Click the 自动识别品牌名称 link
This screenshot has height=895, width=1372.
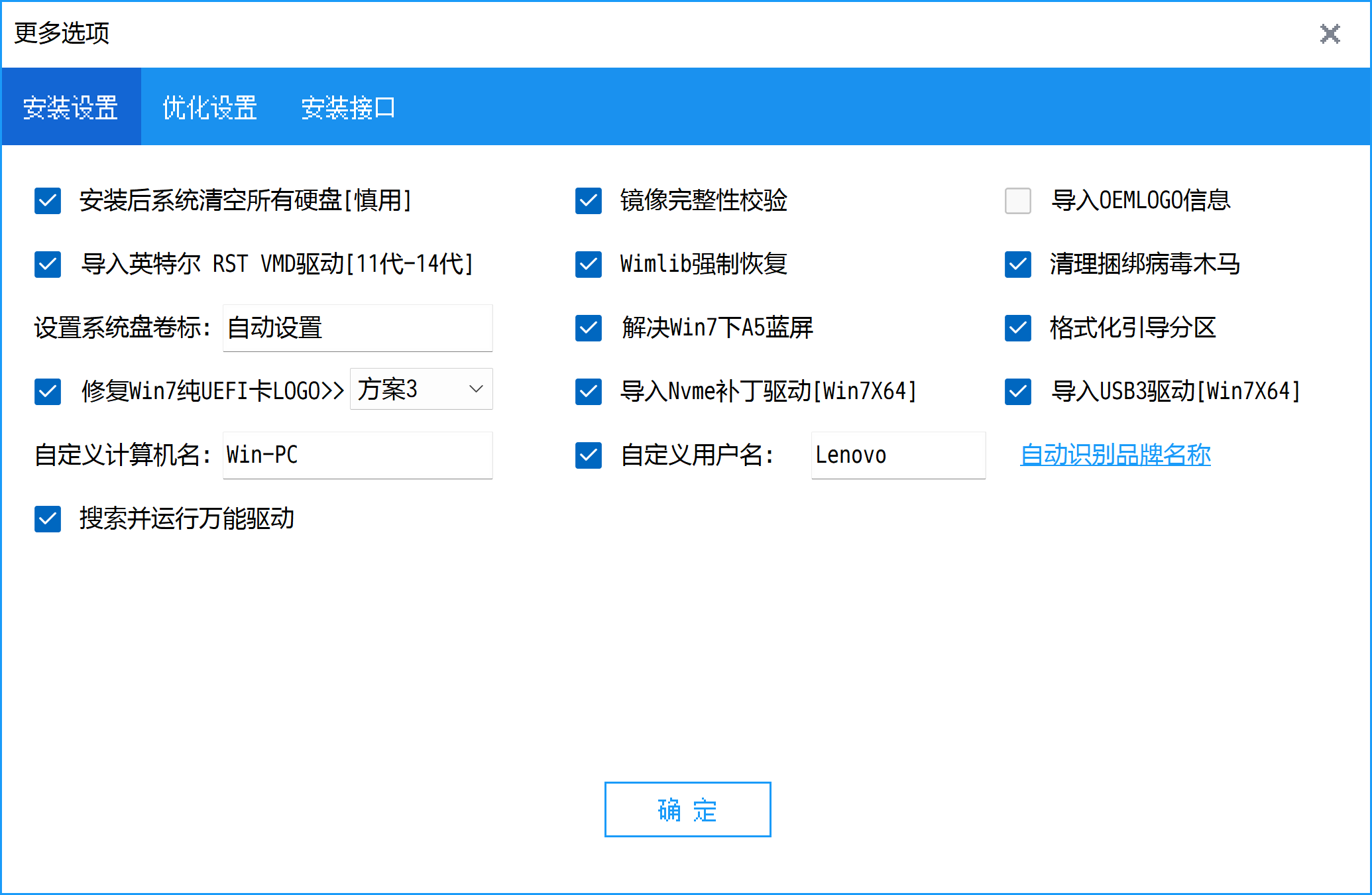pos(1115,455)
